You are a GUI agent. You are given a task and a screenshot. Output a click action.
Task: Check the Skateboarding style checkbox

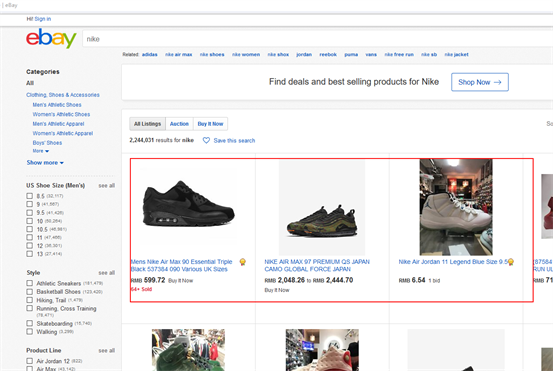tap(30, 323)
